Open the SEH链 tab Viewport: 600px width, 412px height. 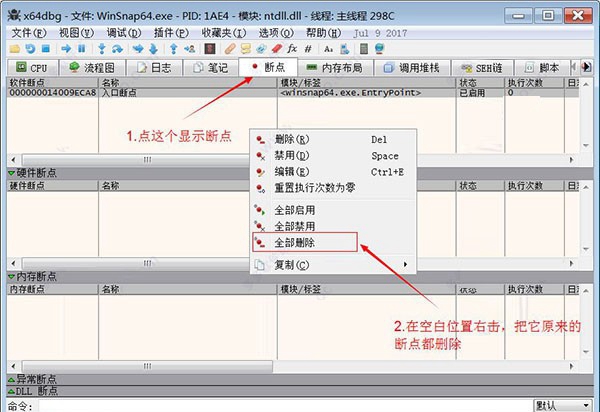[482, 68]
